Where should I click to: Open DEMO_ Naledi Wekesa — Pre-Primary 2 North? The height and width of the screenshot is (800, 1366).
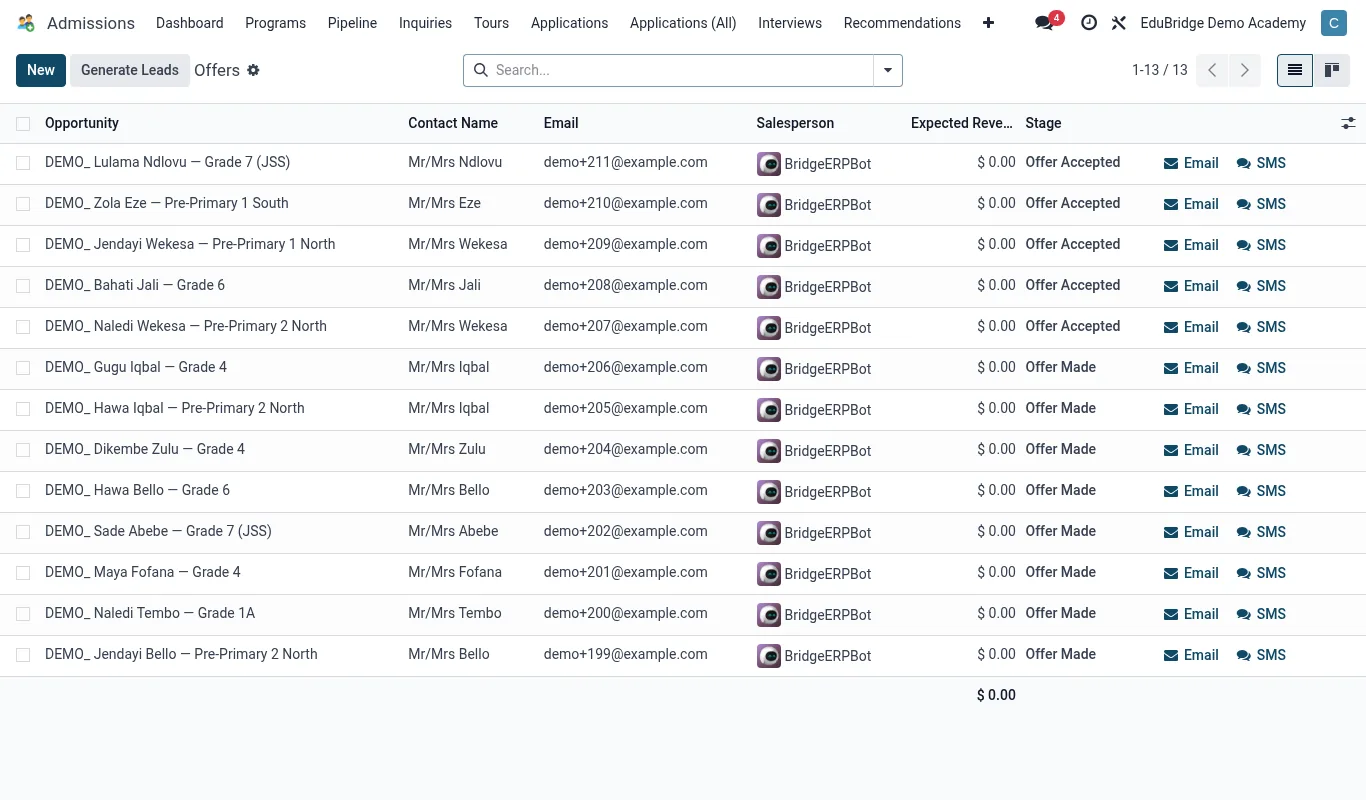(x=186, y=326)
